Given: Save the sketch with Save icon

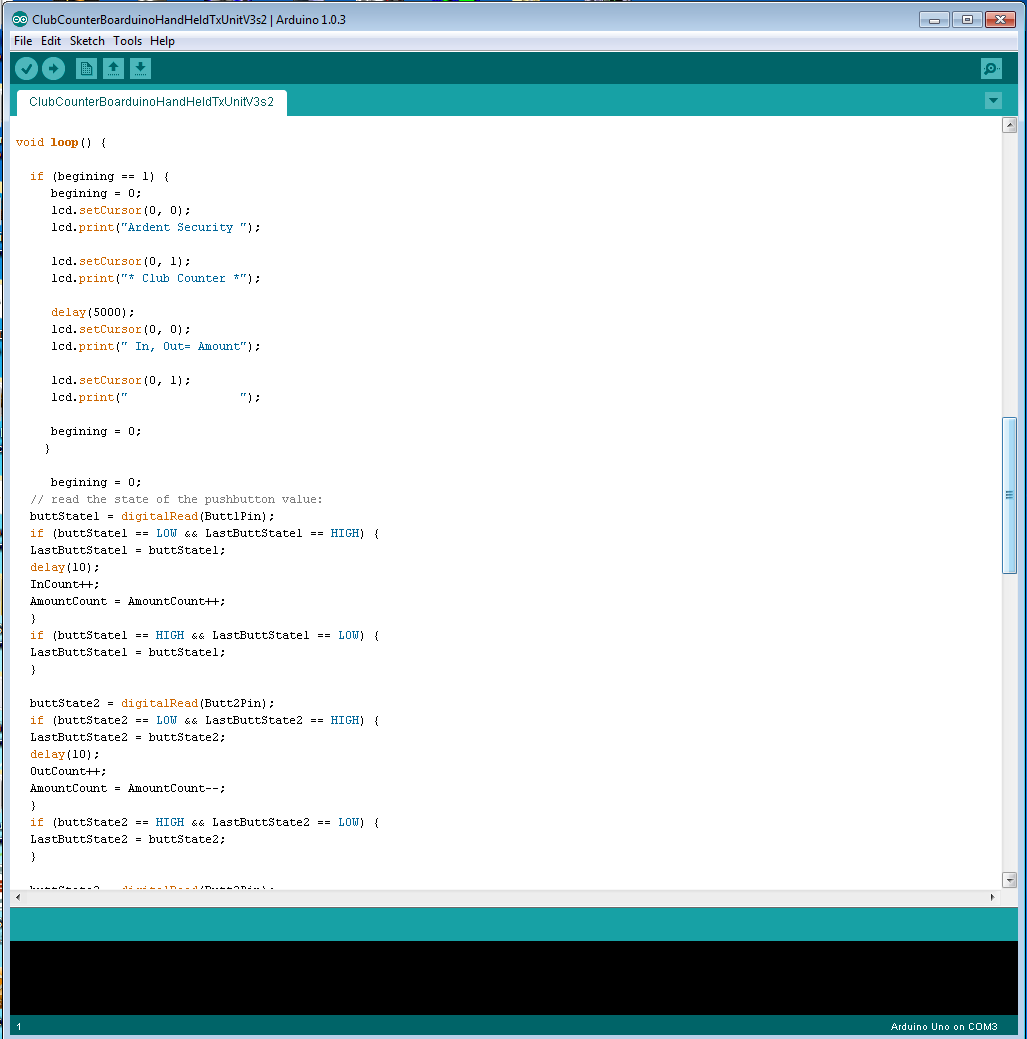Looking at the screenshot, I should pos(141,69).
